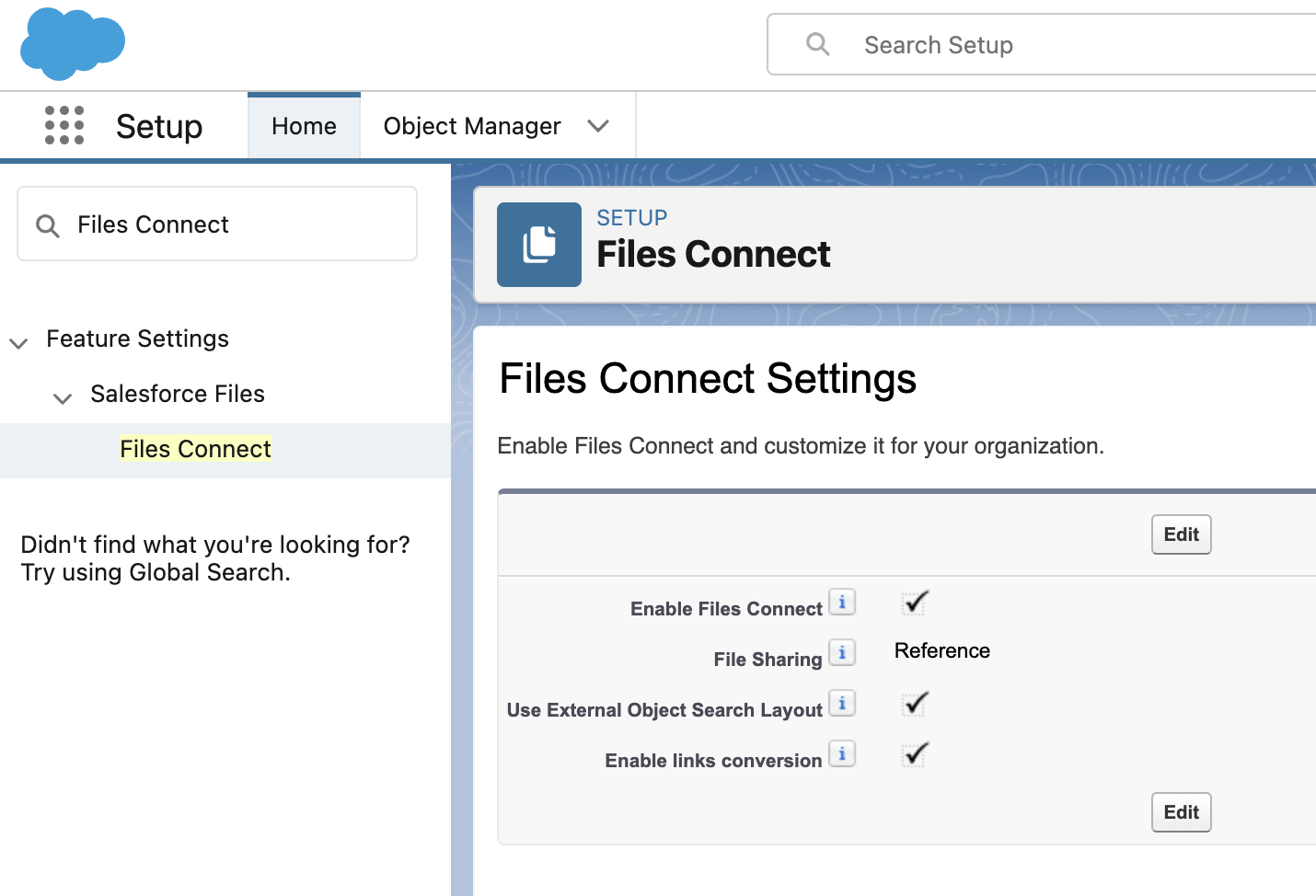Open info tooltip for File Sharing

842,652
